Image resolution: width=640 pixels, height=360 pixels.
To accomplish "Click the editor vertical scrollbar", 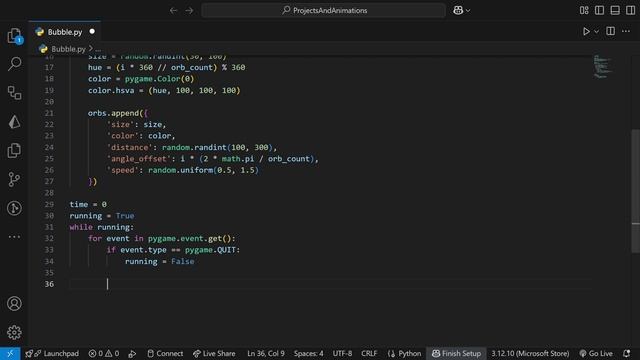I will (636, 192).
